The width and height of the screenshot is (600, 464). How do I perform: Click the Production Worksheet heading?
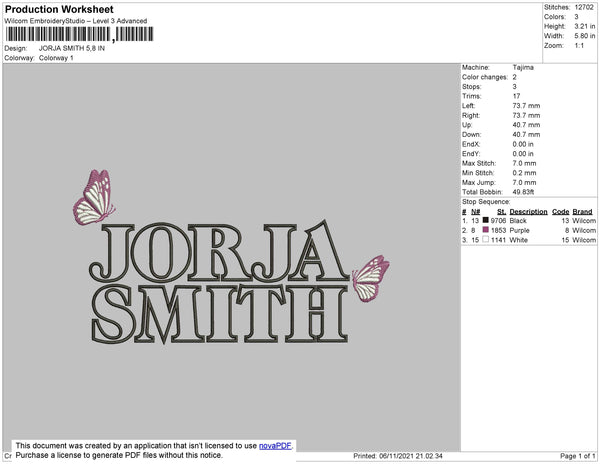59,10
